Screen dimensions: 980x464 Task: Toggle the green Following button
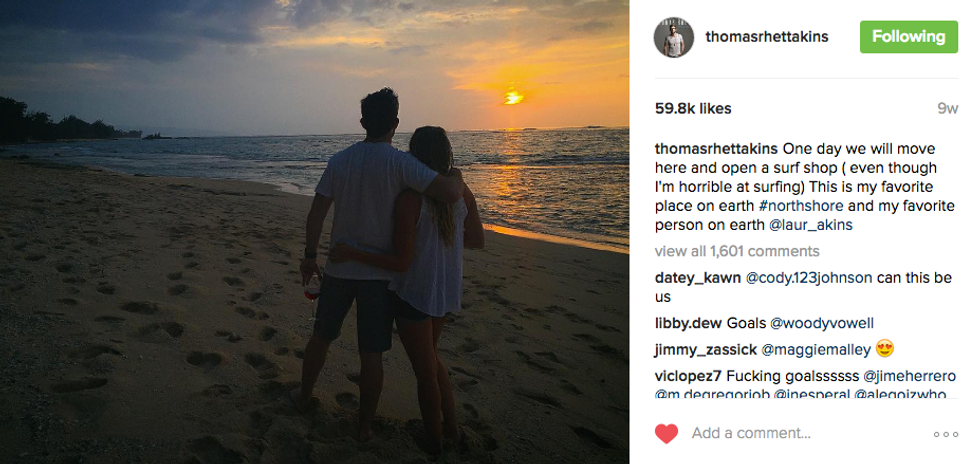click(907, 37)
